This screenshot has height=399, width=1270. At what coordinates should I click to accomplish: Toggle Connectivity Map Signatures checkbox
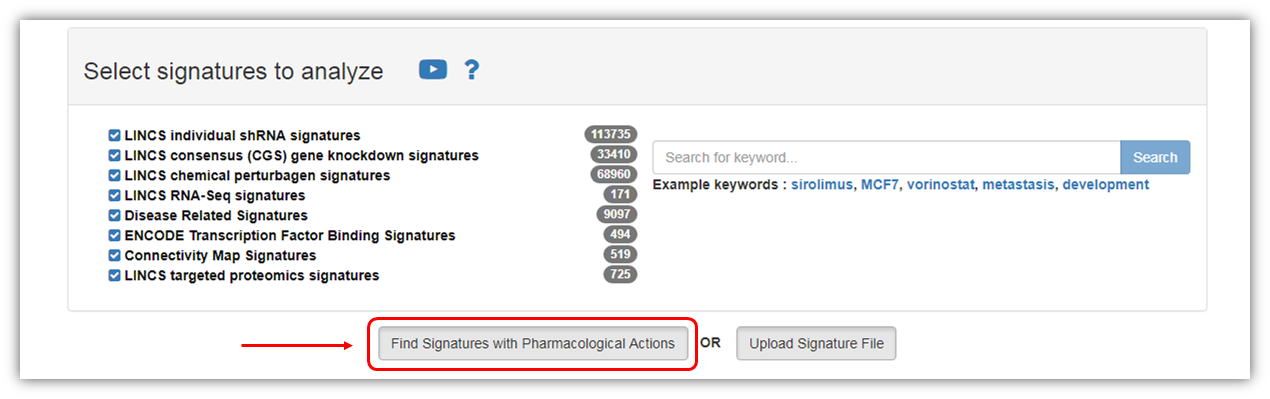pos(114,255)
